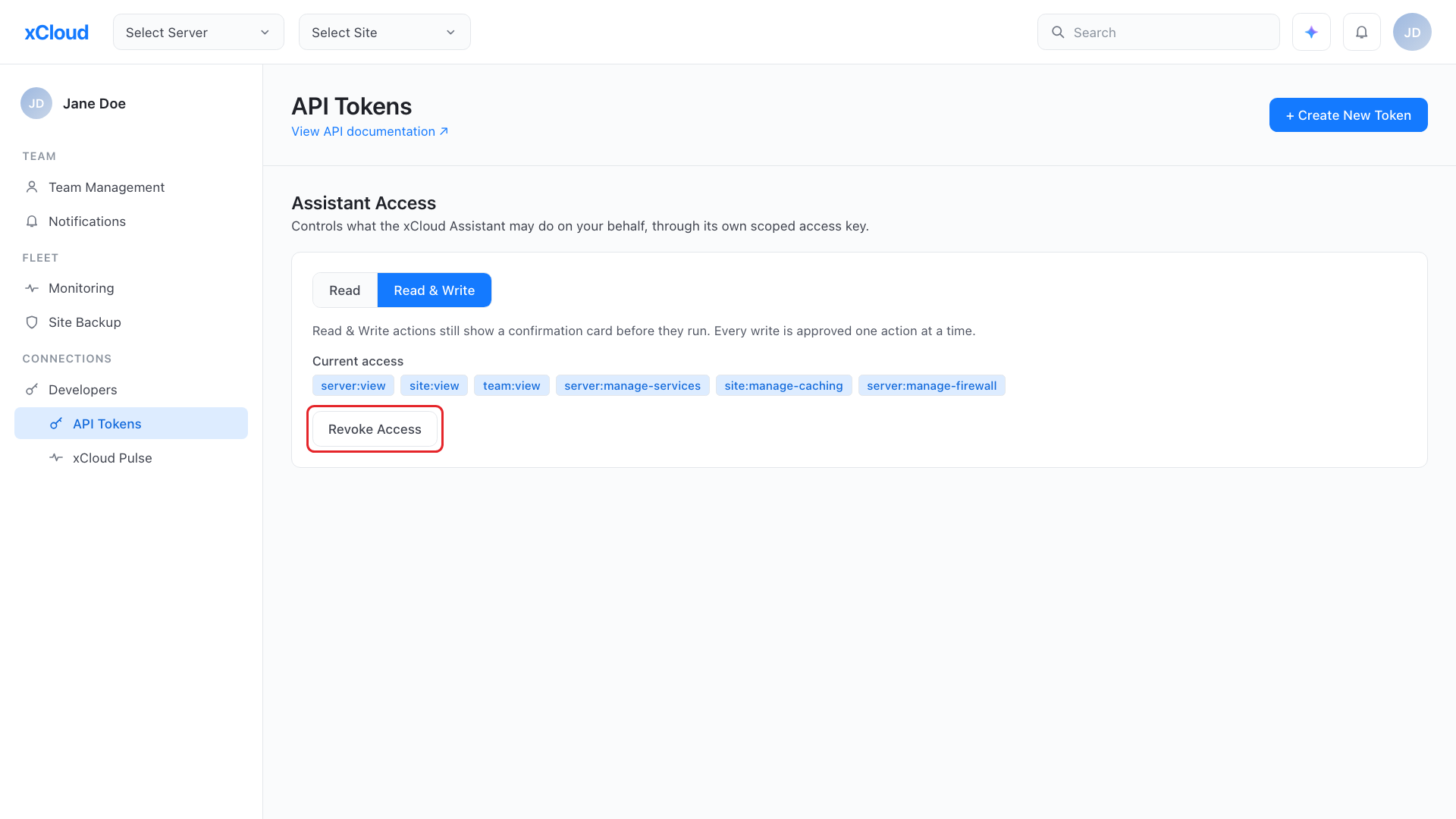Open Developers menu item
1456x819 pixels.
pyautogui.click(x=131, y=390)
